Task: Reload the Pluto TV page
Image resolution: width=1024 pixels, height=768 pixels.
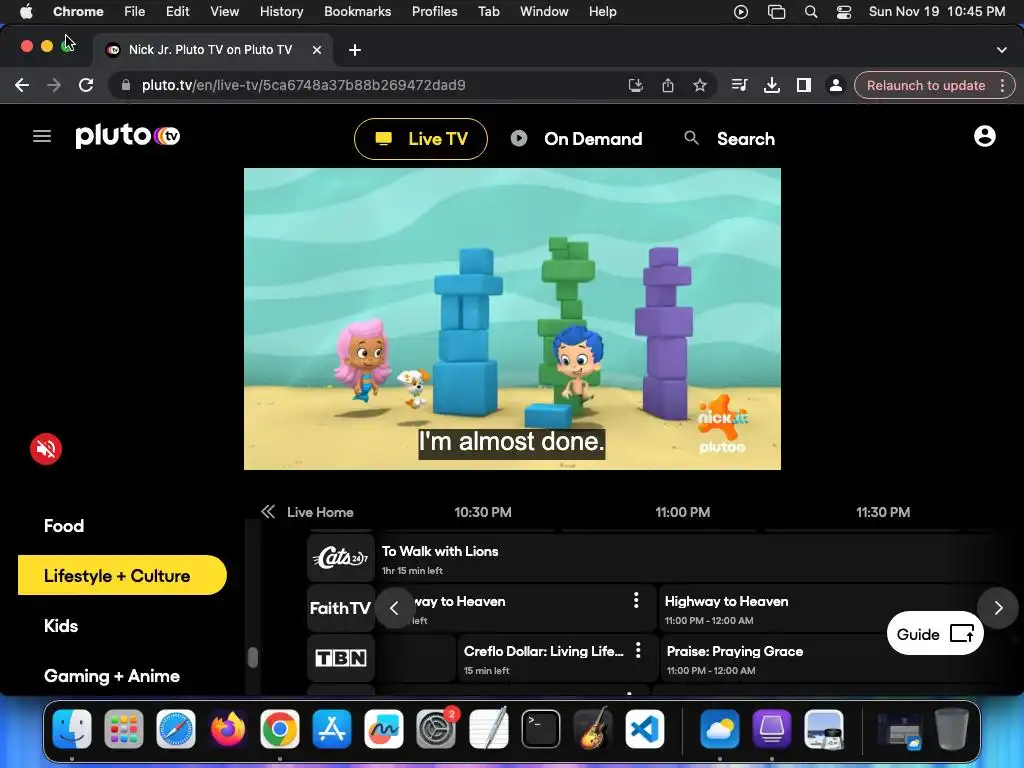Action: click(86, 85)
